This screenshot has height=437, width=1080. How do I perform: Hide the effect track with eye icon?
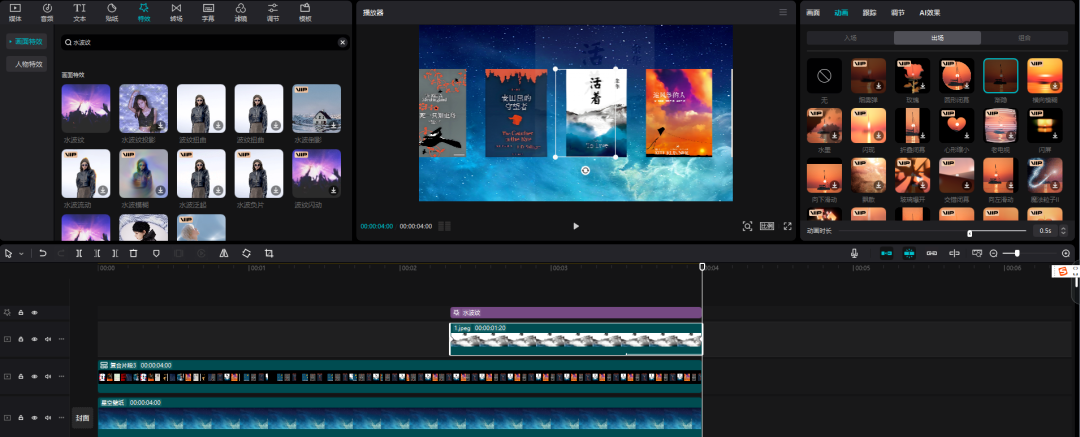(34, 313)
